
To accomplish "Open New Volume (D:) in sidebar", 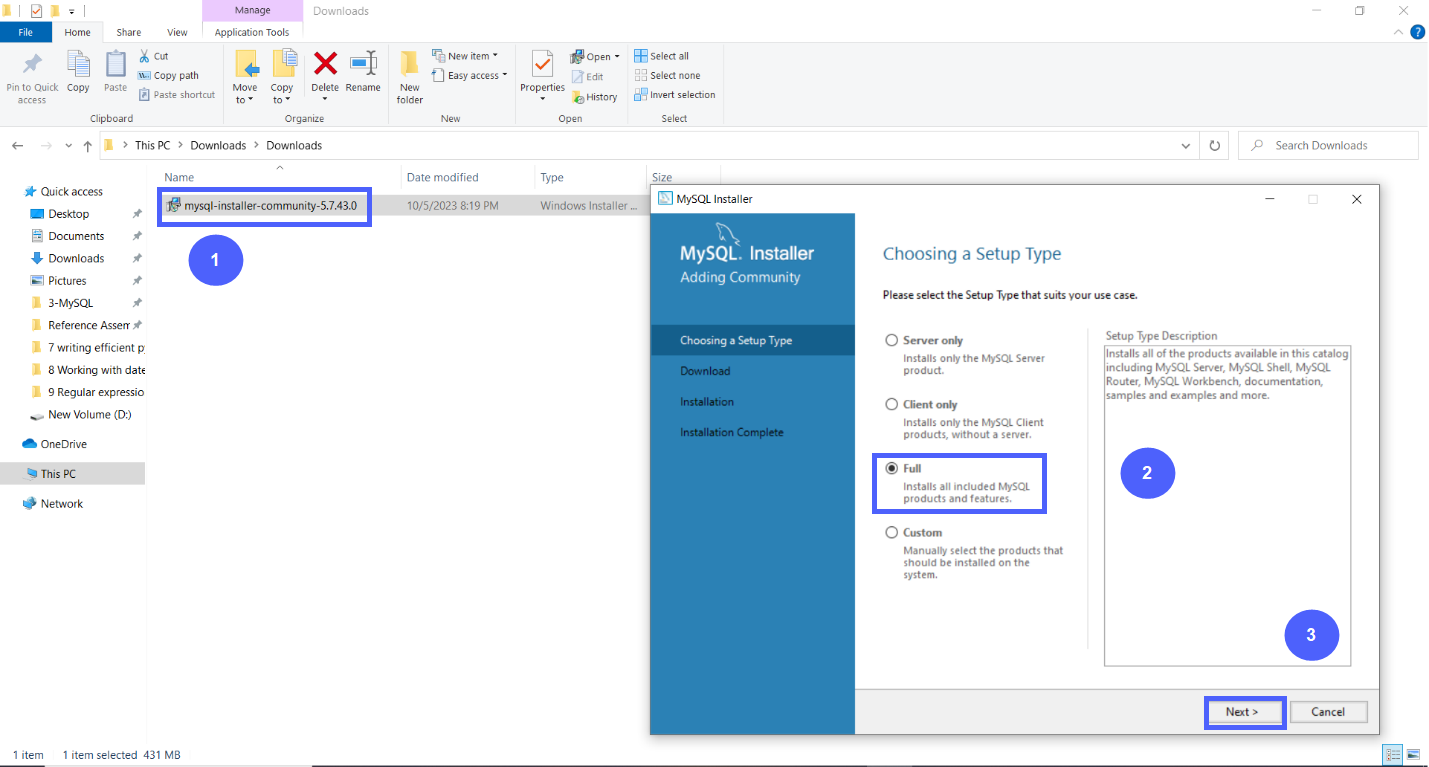I will [x=89, y=414].
